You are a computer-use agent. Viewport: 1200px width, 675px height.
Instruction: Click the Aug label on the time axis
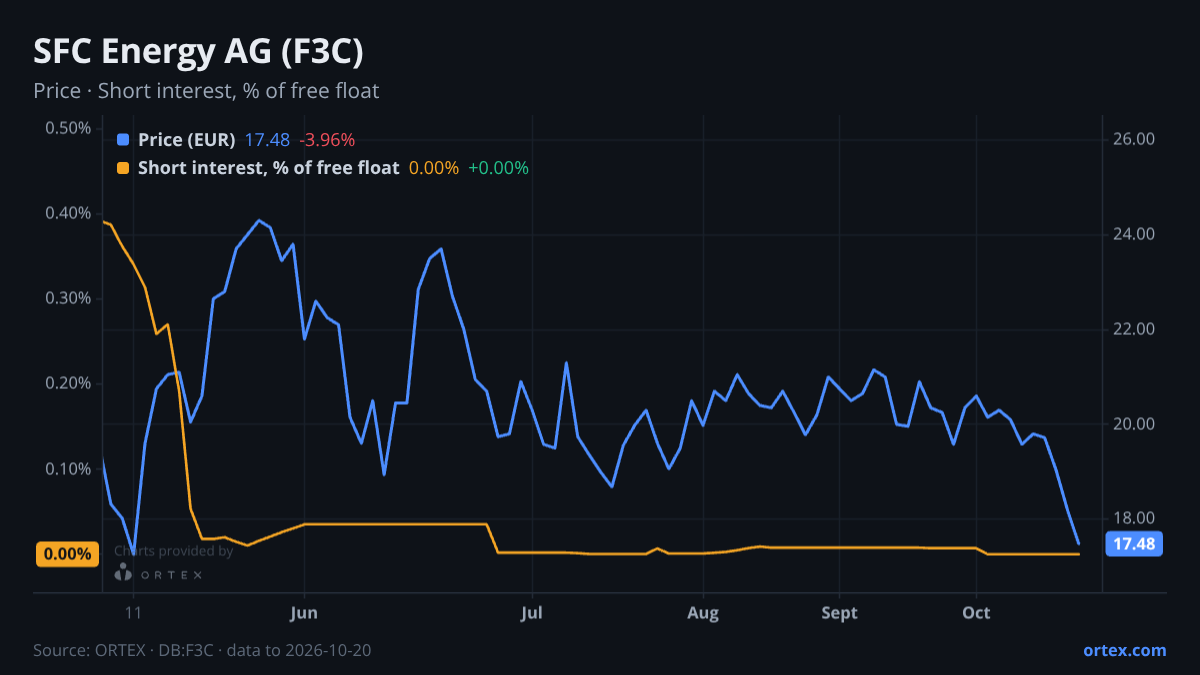click(704, 613)
